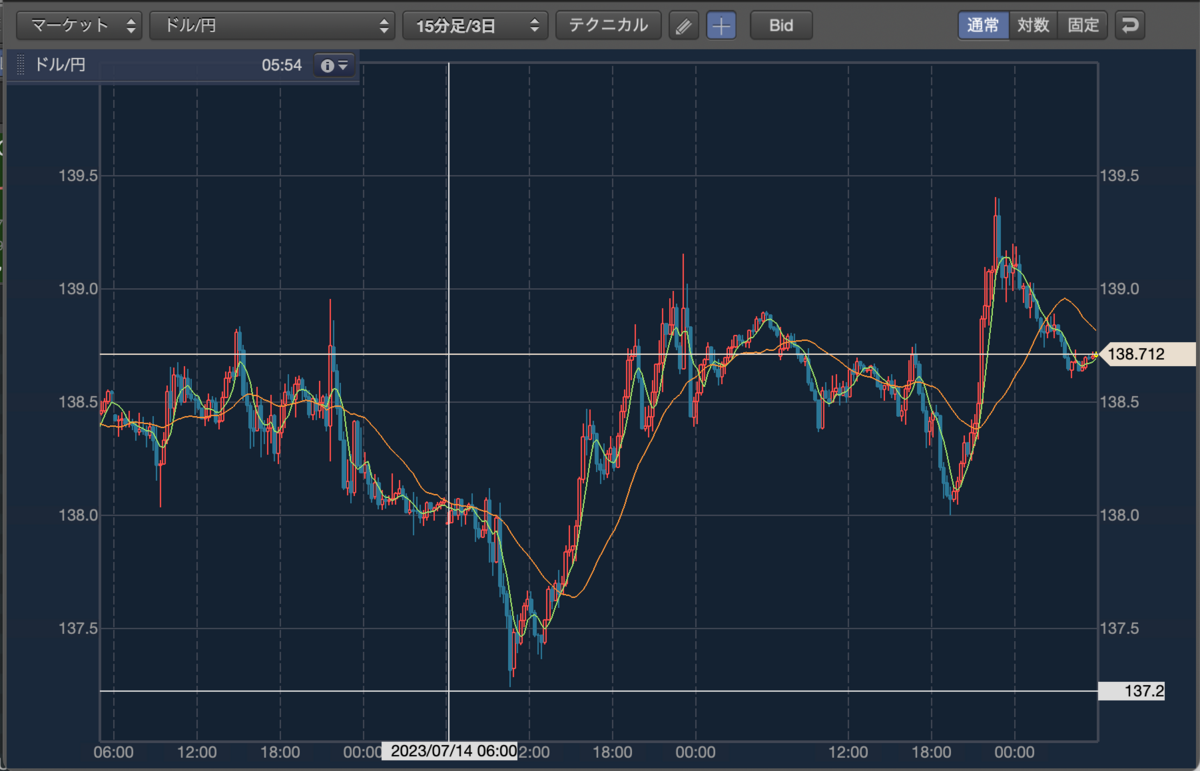Select 通常 scale mode
1200x771 pixels.
tap(983, 26)
